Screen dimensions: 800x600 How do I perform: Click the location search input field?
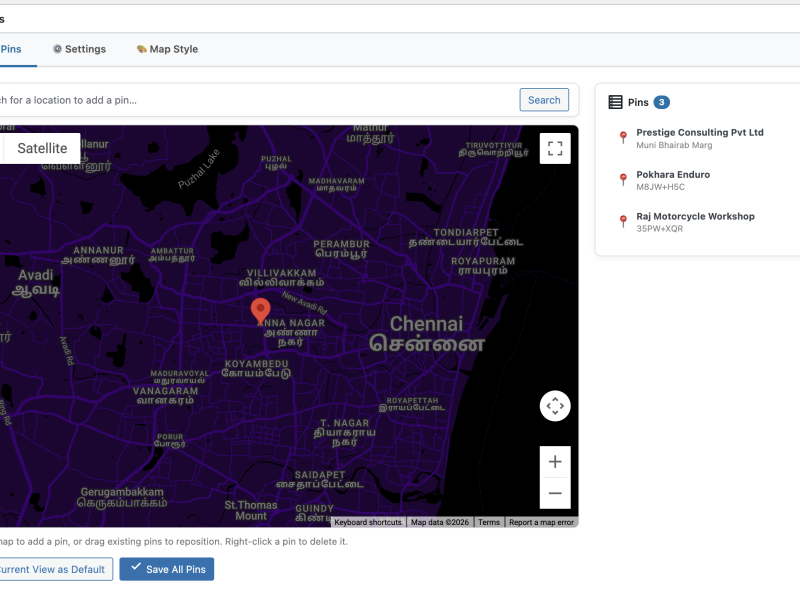tap(250, 99)
